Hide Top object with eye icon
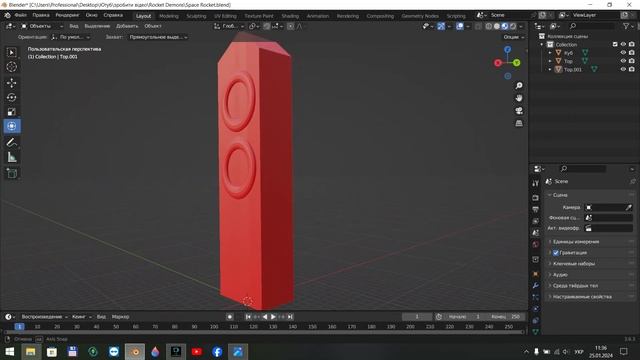The image size is (640, 360). tap(623, 61)
